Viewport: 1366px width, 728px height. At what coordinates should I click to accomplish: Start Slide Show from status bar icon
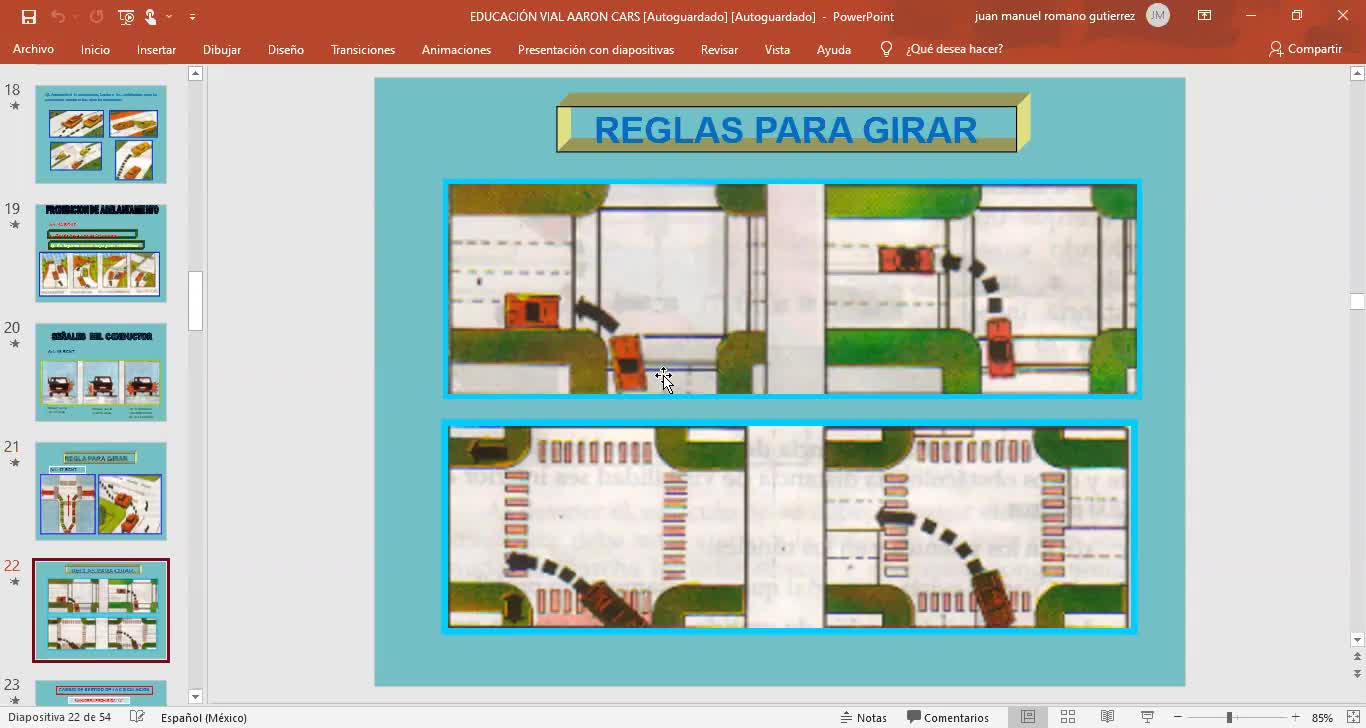(1148, 717)
